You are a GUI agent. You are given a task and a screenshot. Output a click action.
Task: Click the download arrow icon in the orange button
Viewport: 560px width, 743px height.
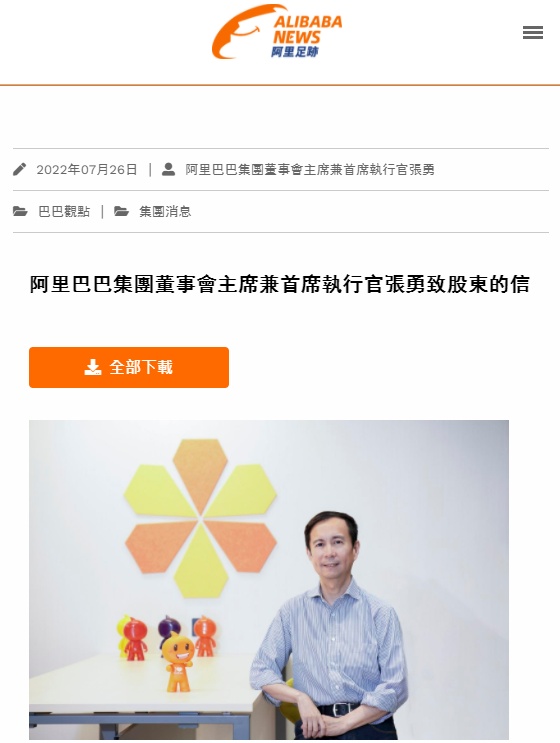[x=93, y=367]
